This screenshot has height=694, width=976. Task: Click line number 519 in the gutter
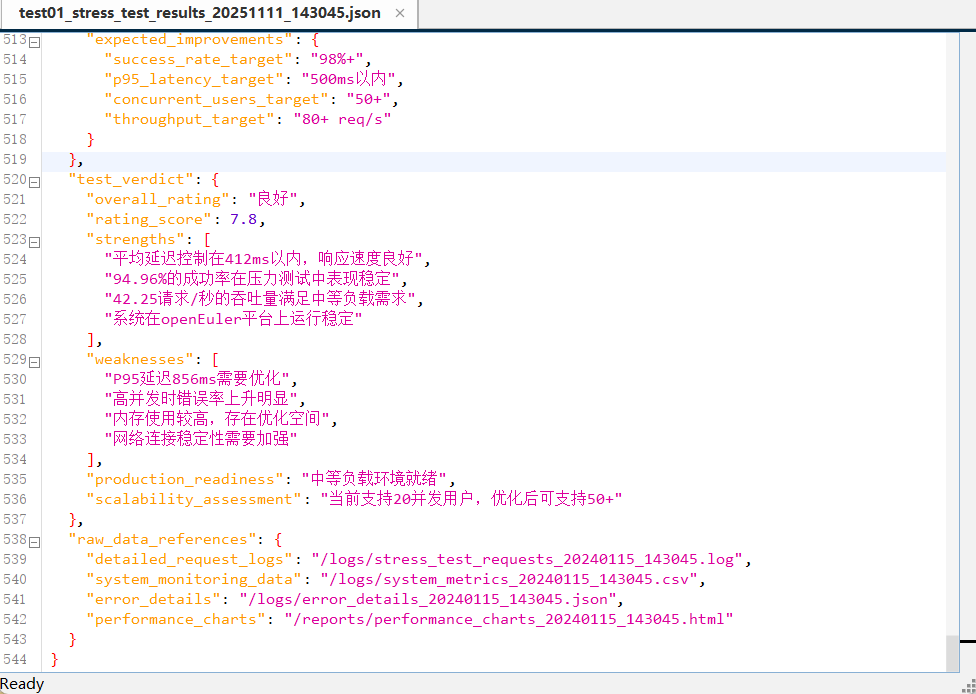15,159
